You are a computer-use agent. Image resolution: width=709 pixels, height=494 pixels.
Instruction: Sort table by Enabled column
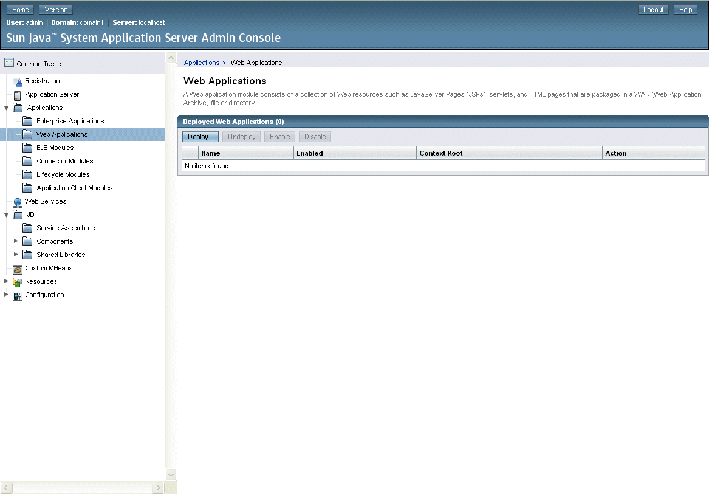pos(310,154)
